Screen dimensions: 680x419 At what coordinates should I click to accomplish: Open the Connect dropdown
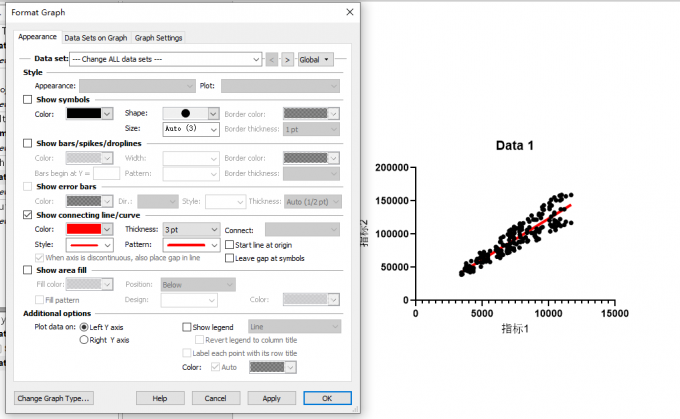point(302,229)
